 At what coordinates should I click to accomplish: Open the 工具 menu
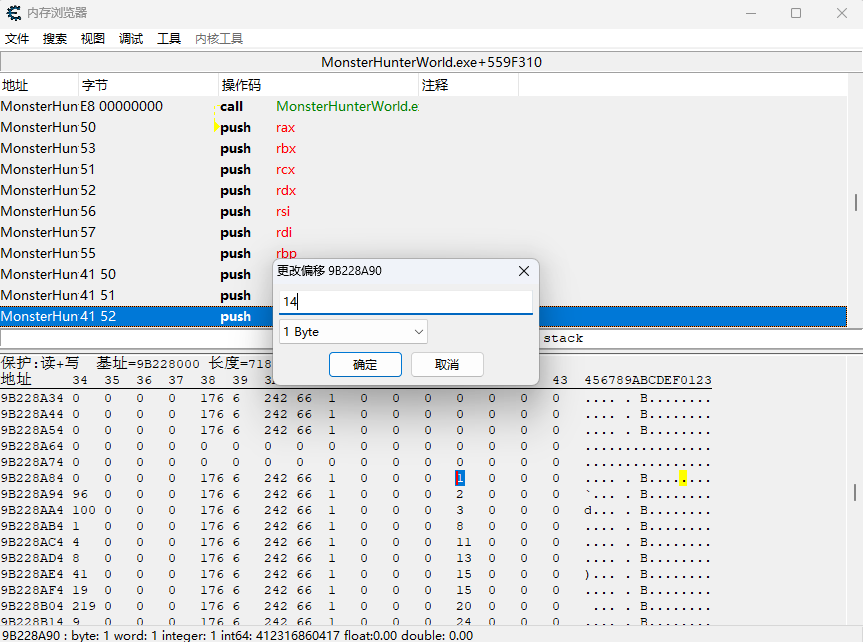169,39
